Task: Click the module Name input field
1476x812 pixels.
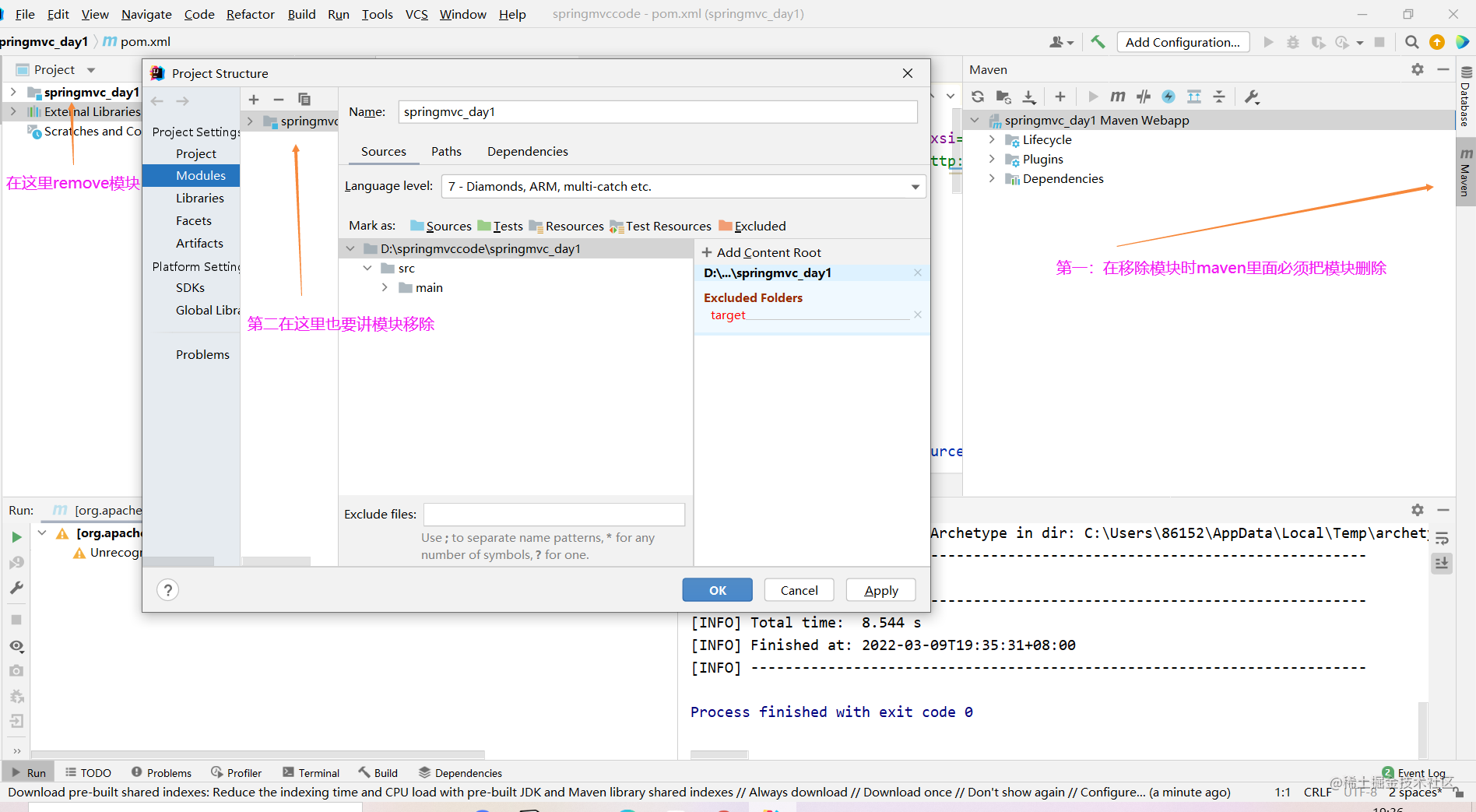Action: tap(658, 111)
